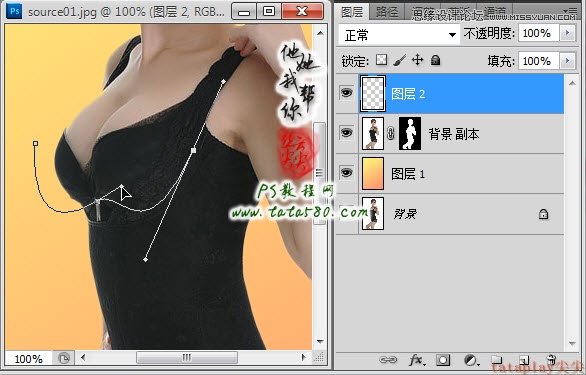The width and height of the screenshot is (586, 375).
Task: Toggle lock all padlock icon beside 锁定
Action: (435, 60)
